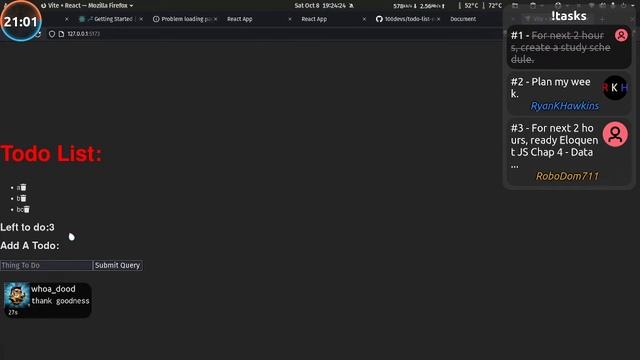Screen dimensions: 640x360
Task: Delete todo item 'bc' with trash icon
Action: [x=27, y=209]
